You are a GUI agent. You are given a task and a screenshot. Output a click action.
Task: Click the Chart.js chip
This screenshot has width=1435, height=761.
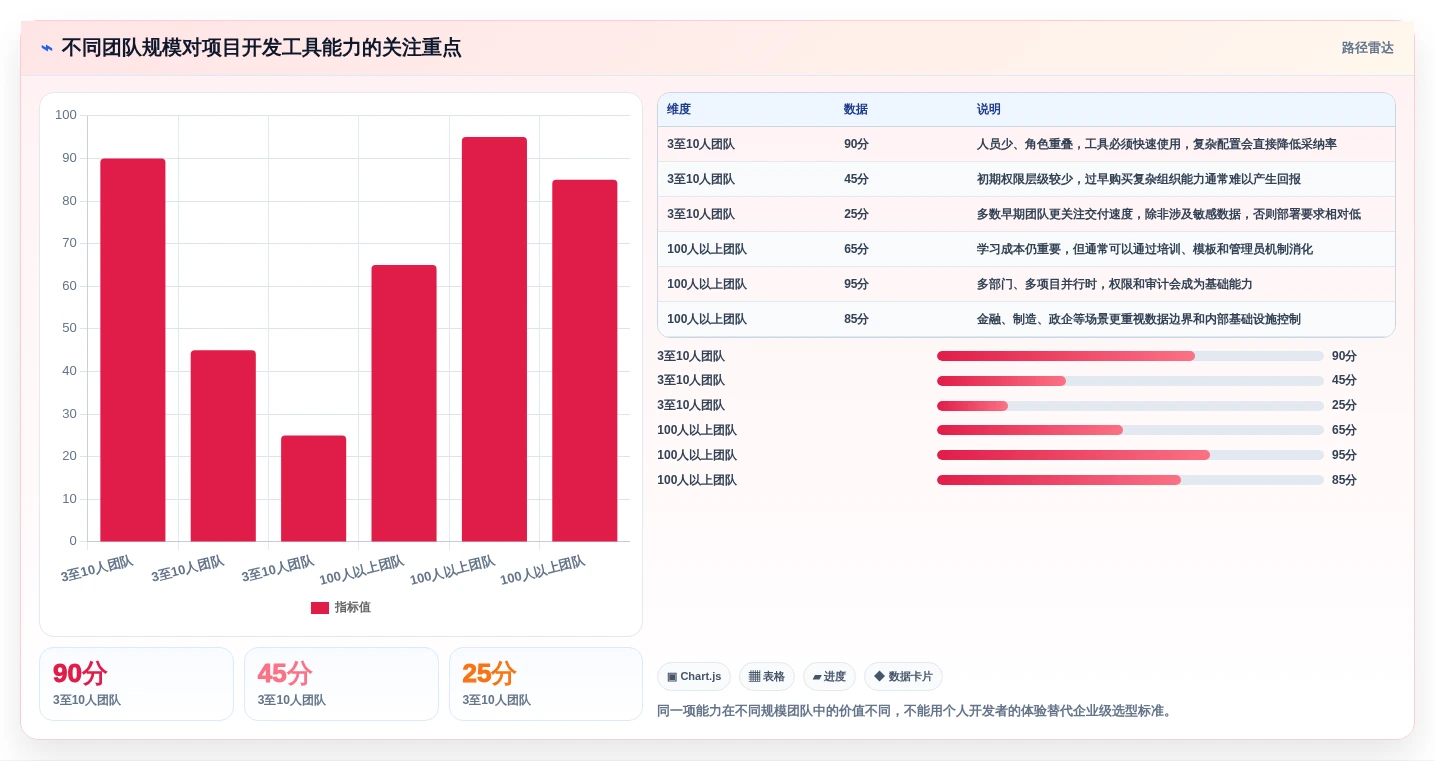point(694,677)
